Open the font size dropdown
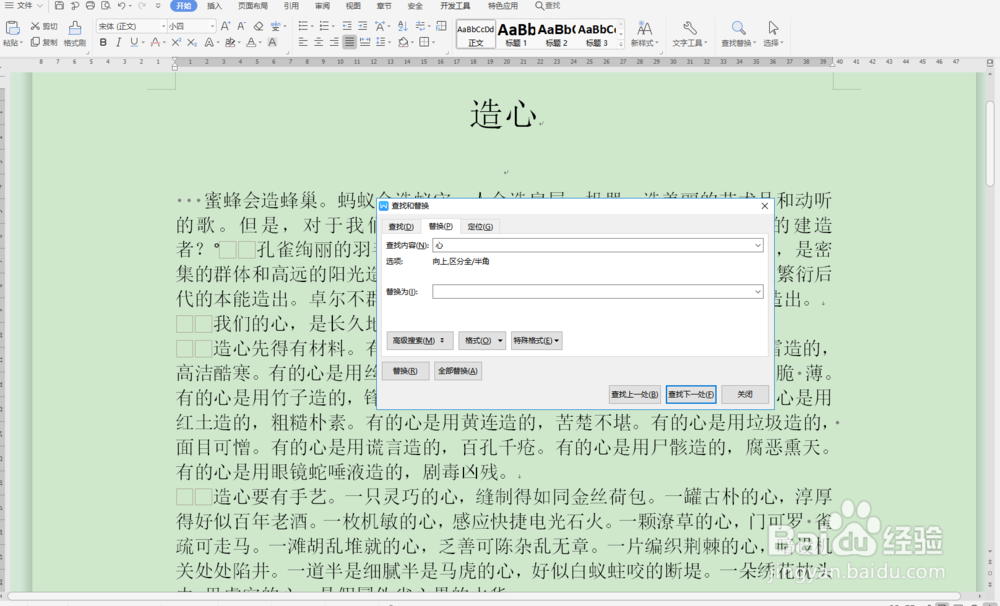This screenshot has width=1000, height=606. coord(212,26)
